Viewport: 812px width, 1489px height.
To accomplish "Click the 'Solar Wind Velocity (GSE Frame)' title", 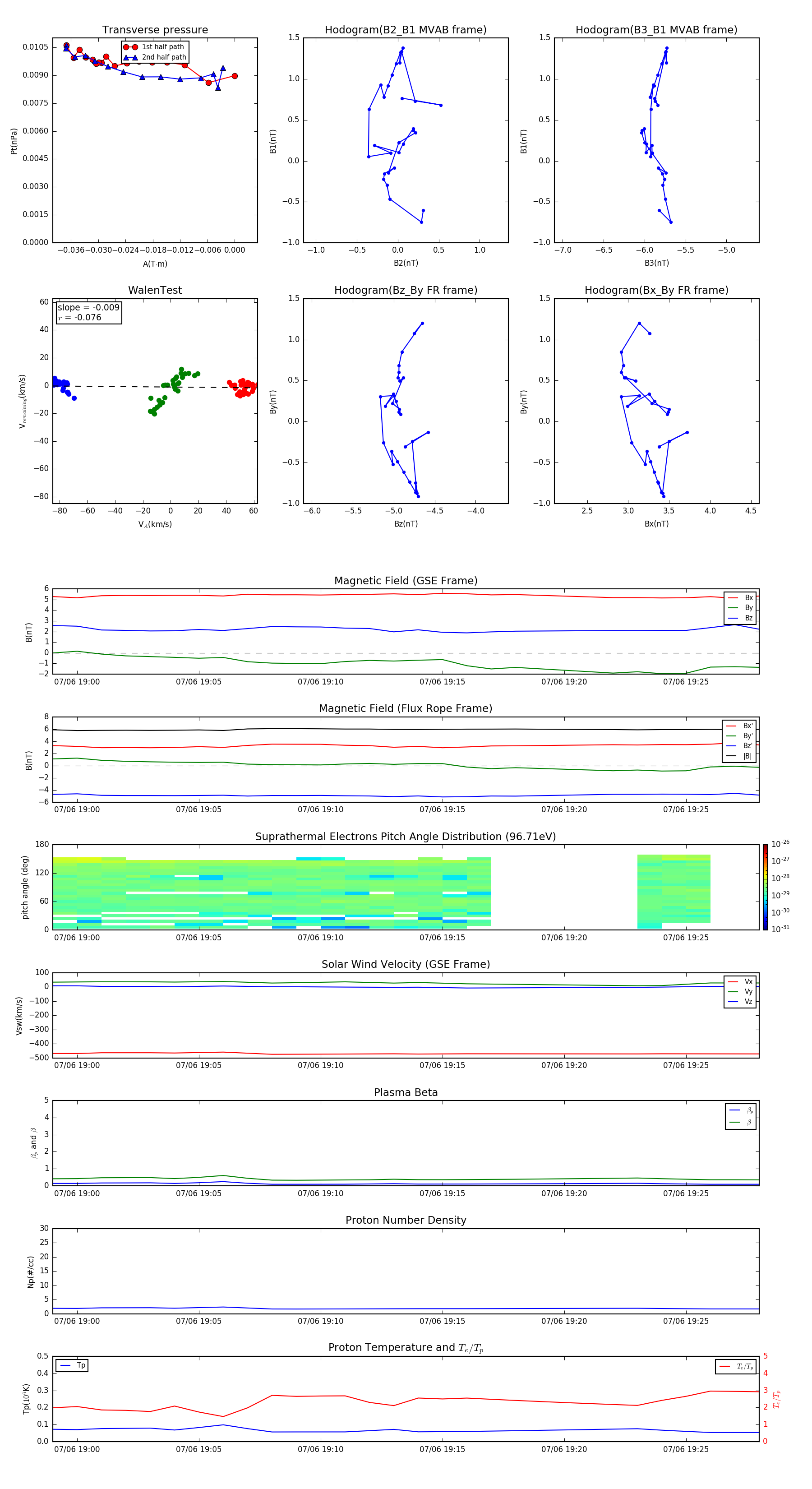I will tap(406, 965).
